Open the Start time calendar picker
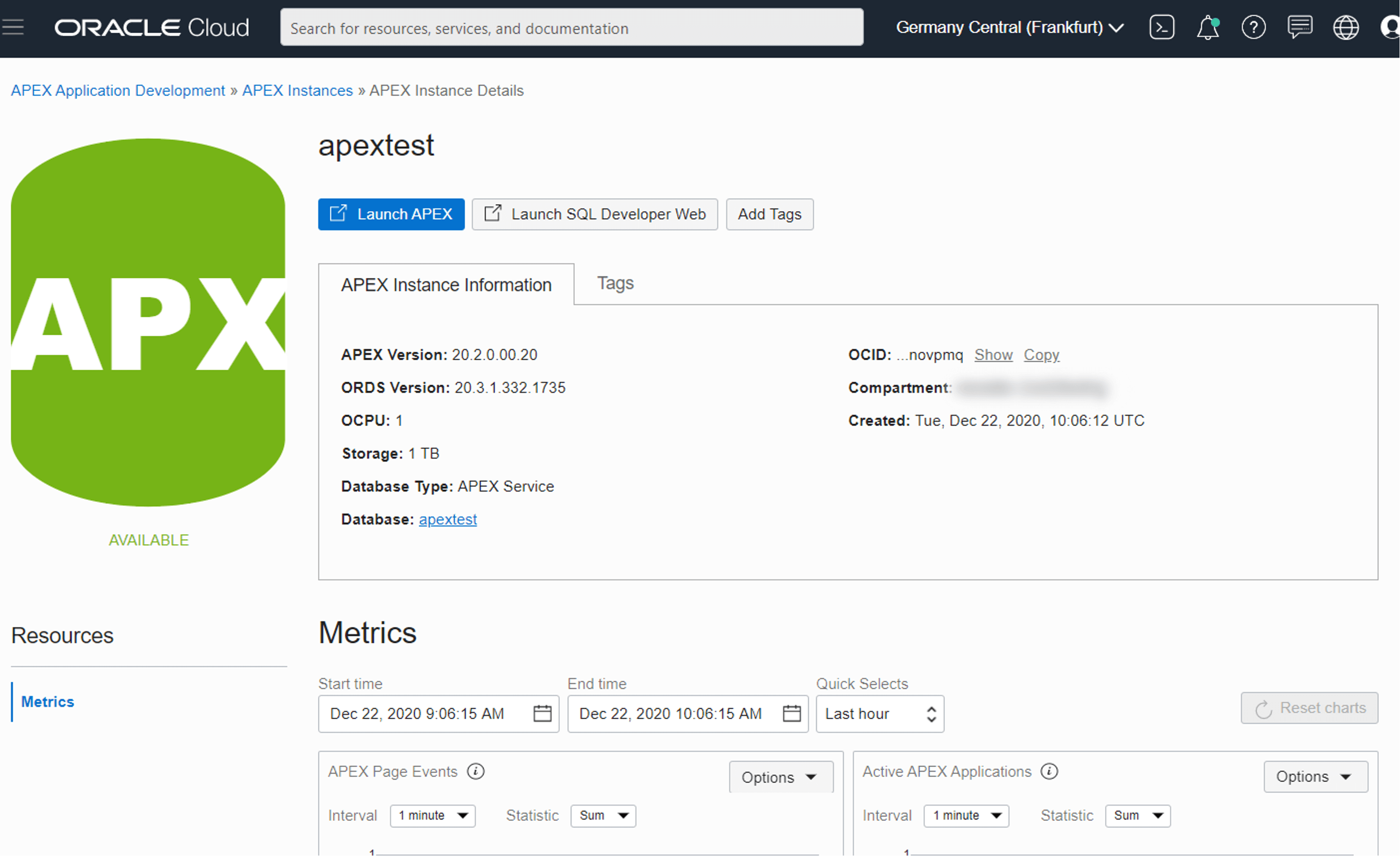This screenshot has width=1400, height=856. [543, 713]
